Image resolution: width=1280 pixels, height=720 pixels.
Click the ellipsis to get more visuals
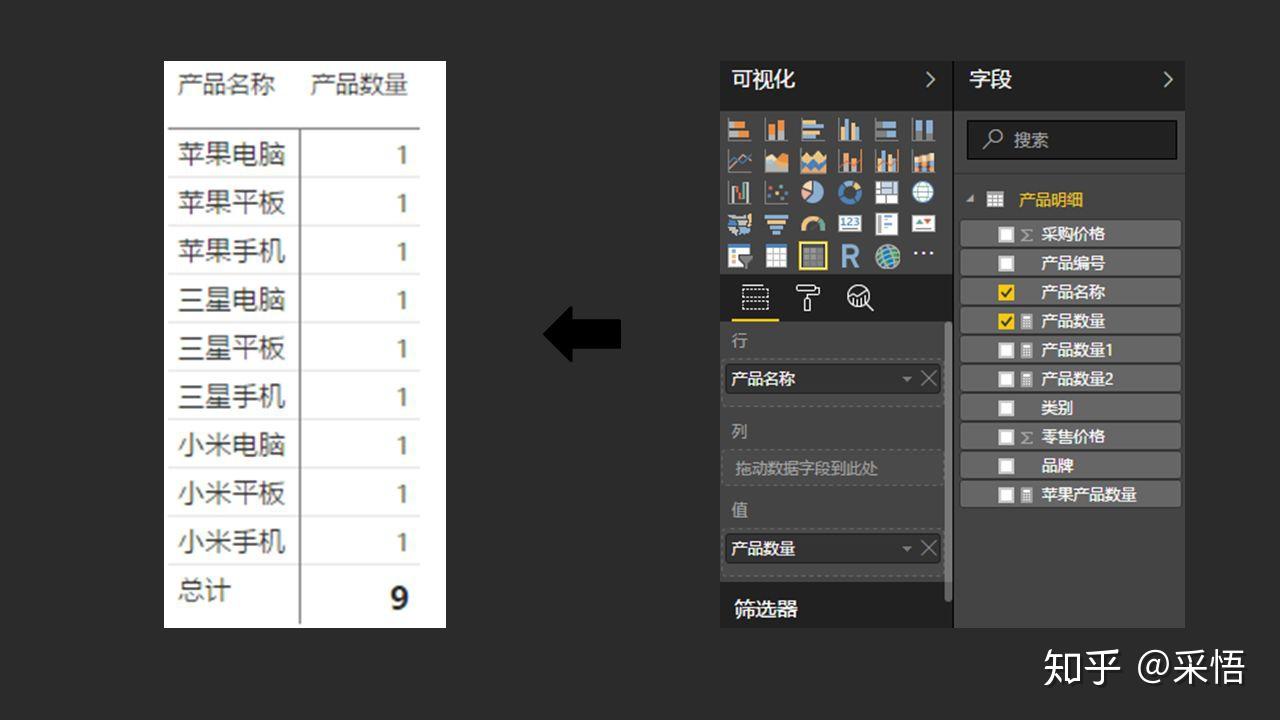click(923, 256)
